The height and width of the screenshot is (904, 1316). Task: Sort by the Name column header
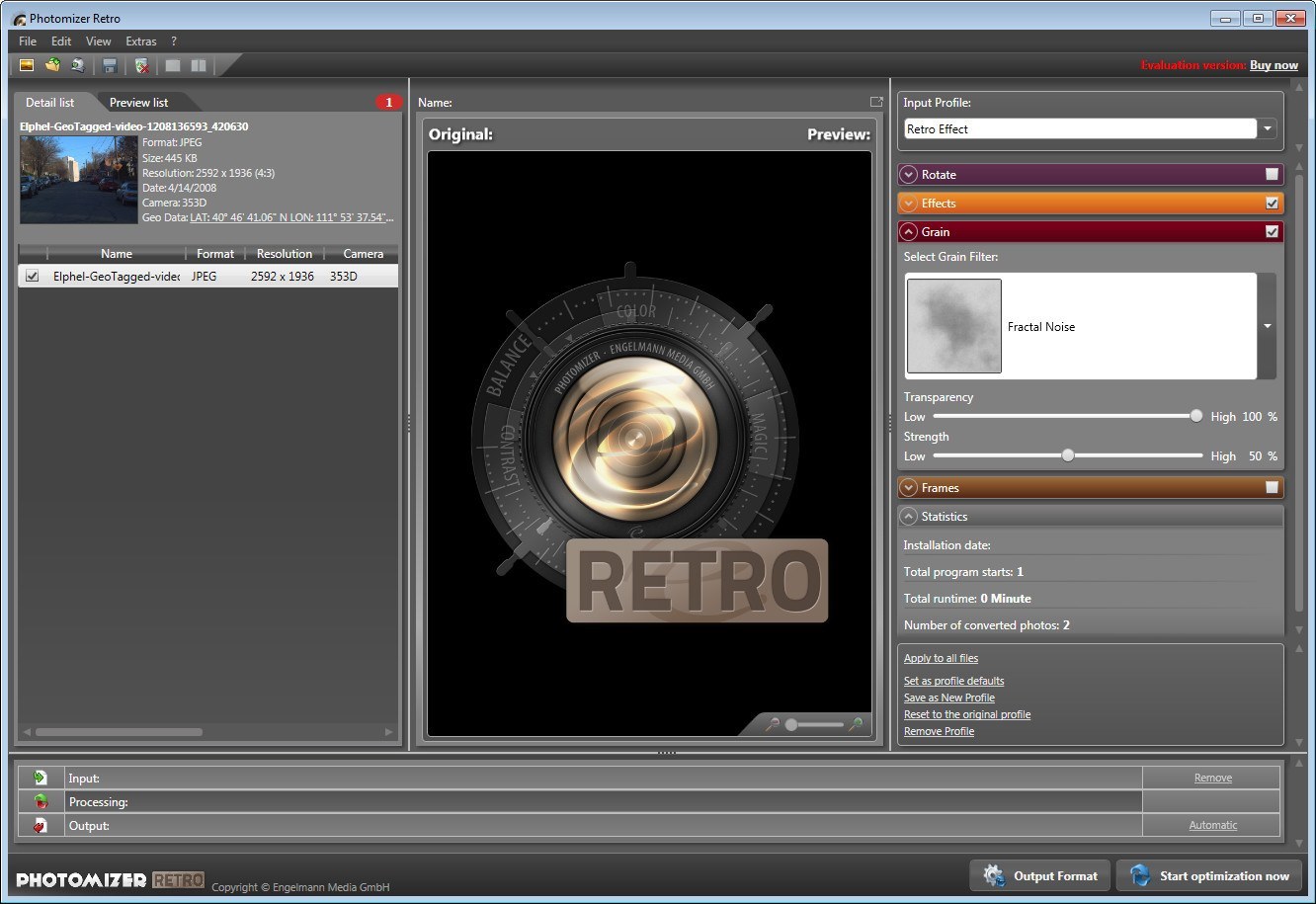117,254
